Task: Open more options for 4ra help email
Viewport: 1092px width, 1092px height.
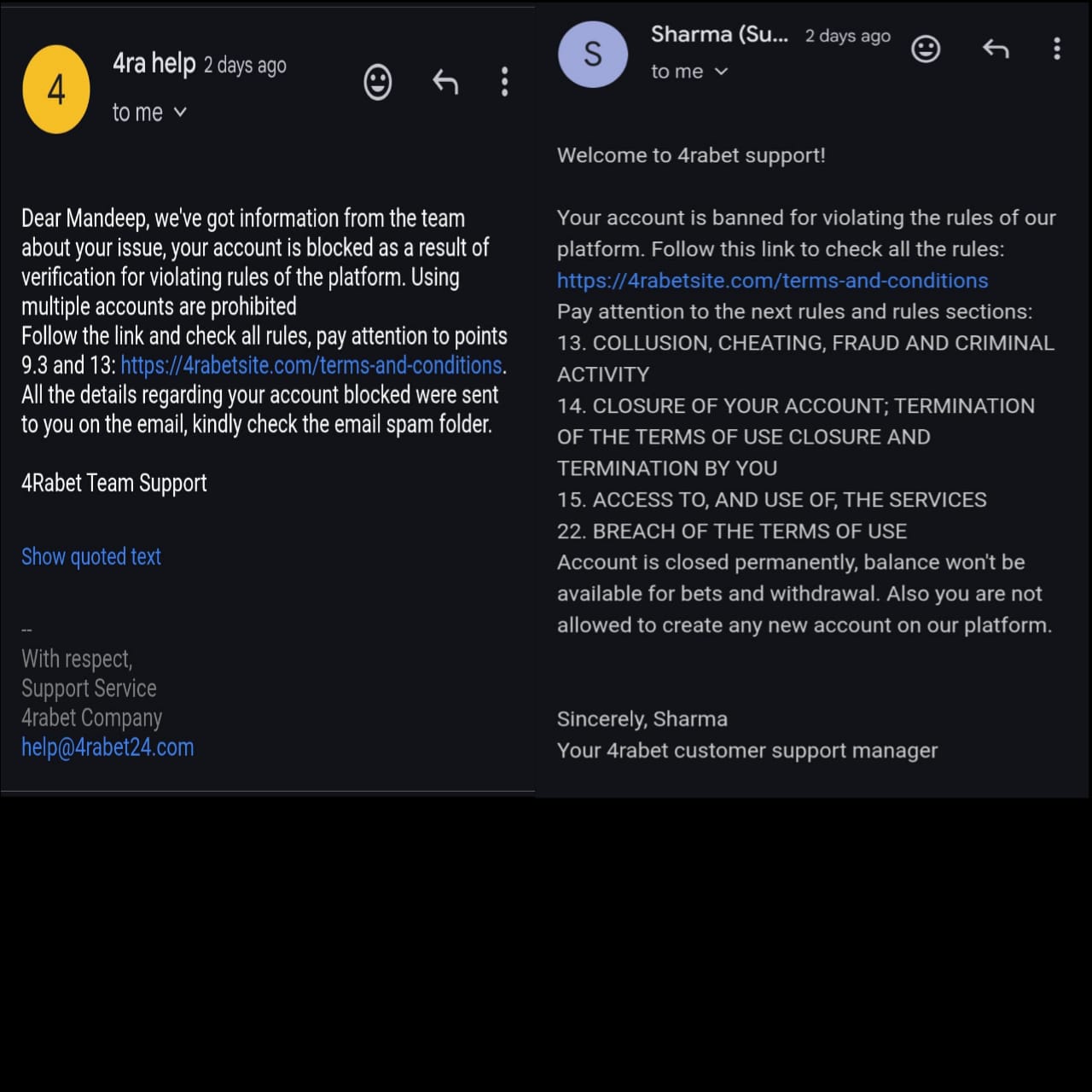Action: pyautogui.click(x=505, y=82)
